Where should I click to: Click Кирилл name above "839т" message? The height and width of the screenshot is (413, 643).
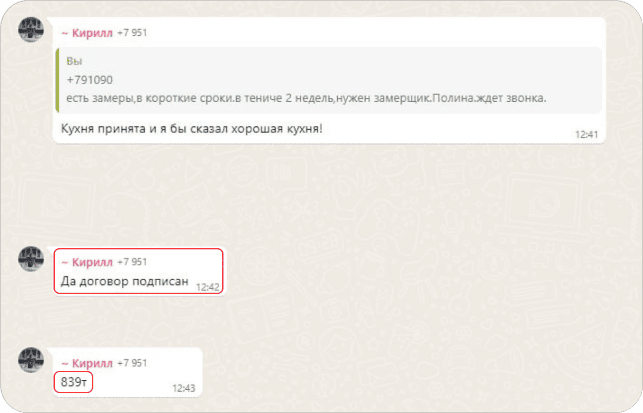(87, 363)
